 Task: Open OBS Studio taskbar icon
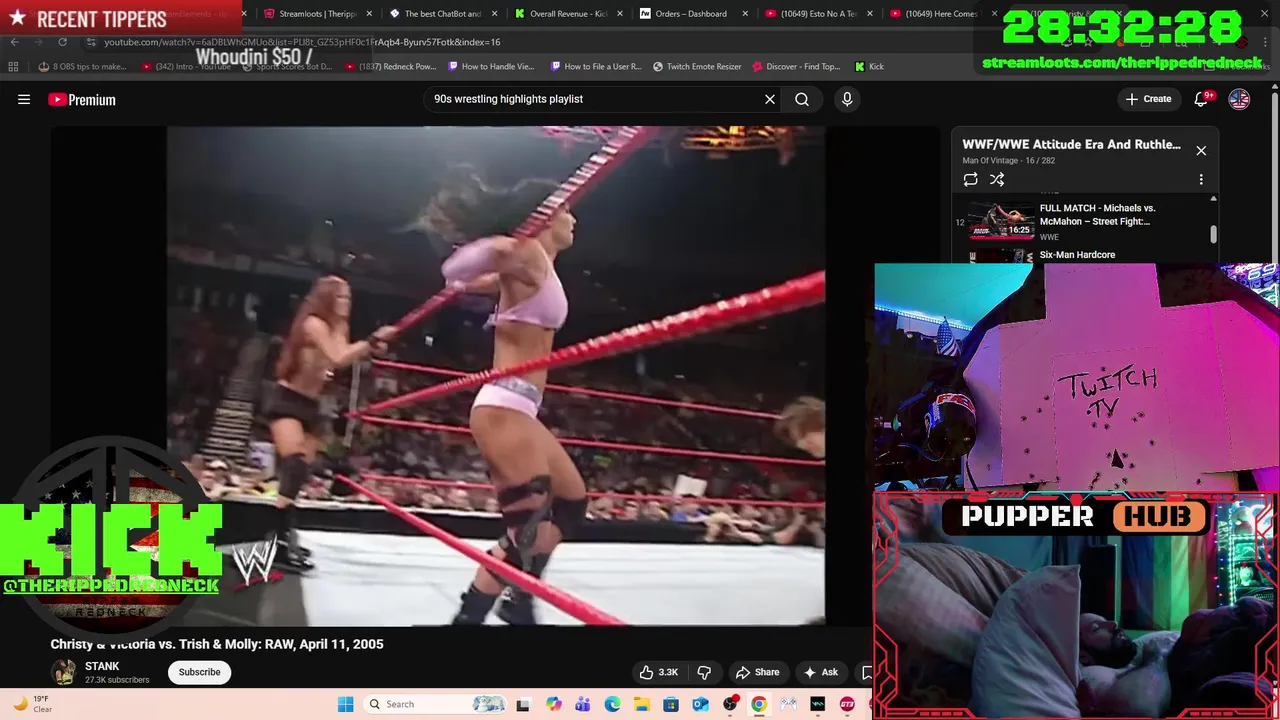[730, 704]
